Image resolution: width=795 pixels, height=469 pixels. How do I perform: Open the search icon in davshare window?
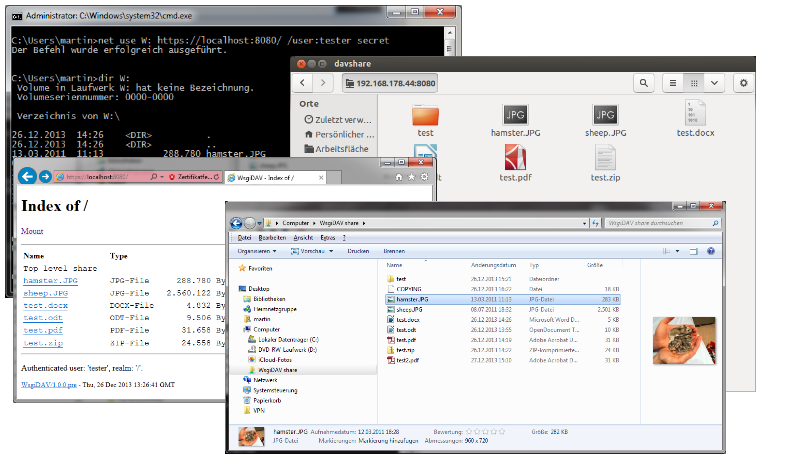(x=644, y=83)
